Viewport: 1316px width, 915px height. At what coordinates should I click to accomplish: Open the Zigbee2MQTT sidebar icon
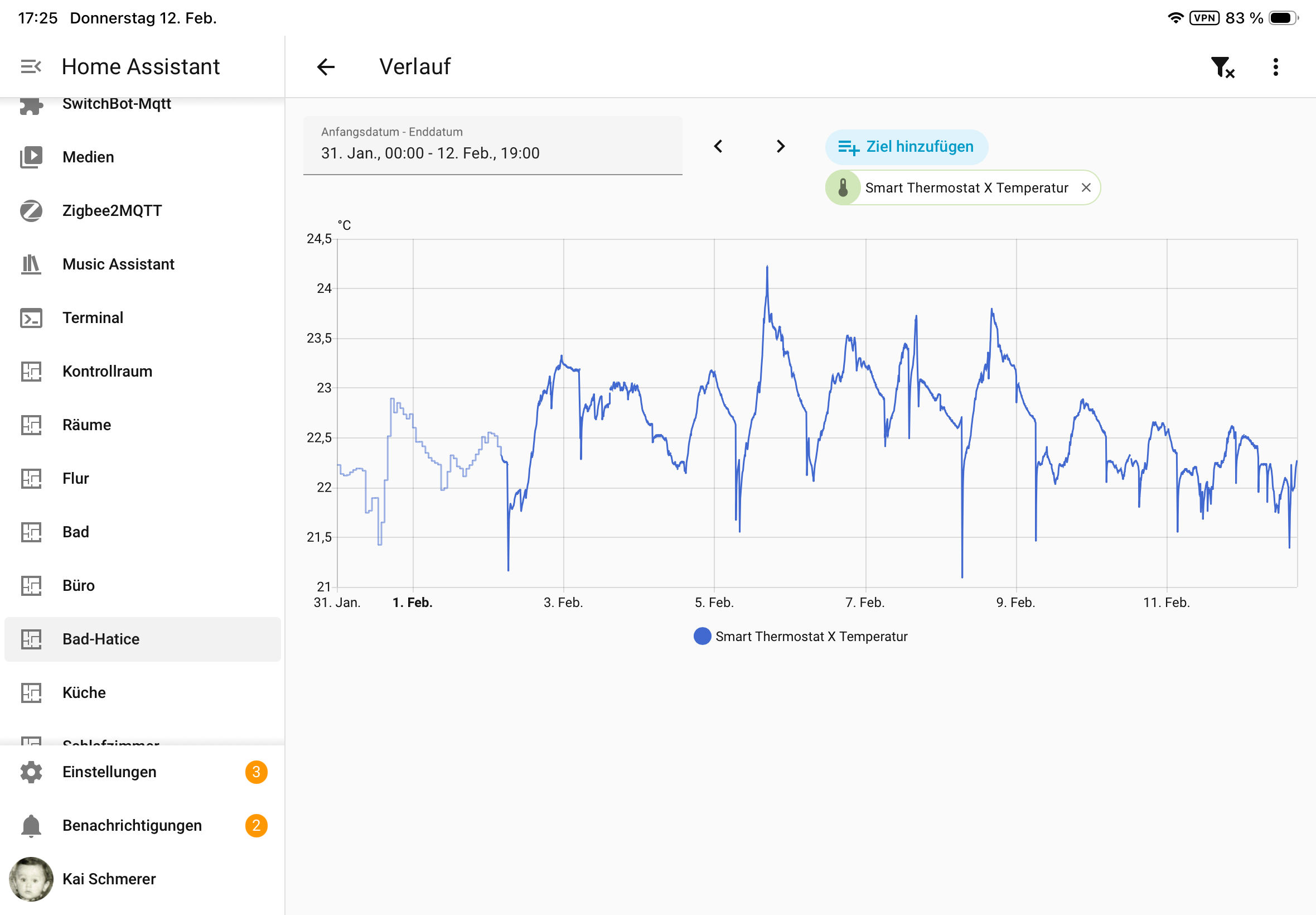coord(31,210)
